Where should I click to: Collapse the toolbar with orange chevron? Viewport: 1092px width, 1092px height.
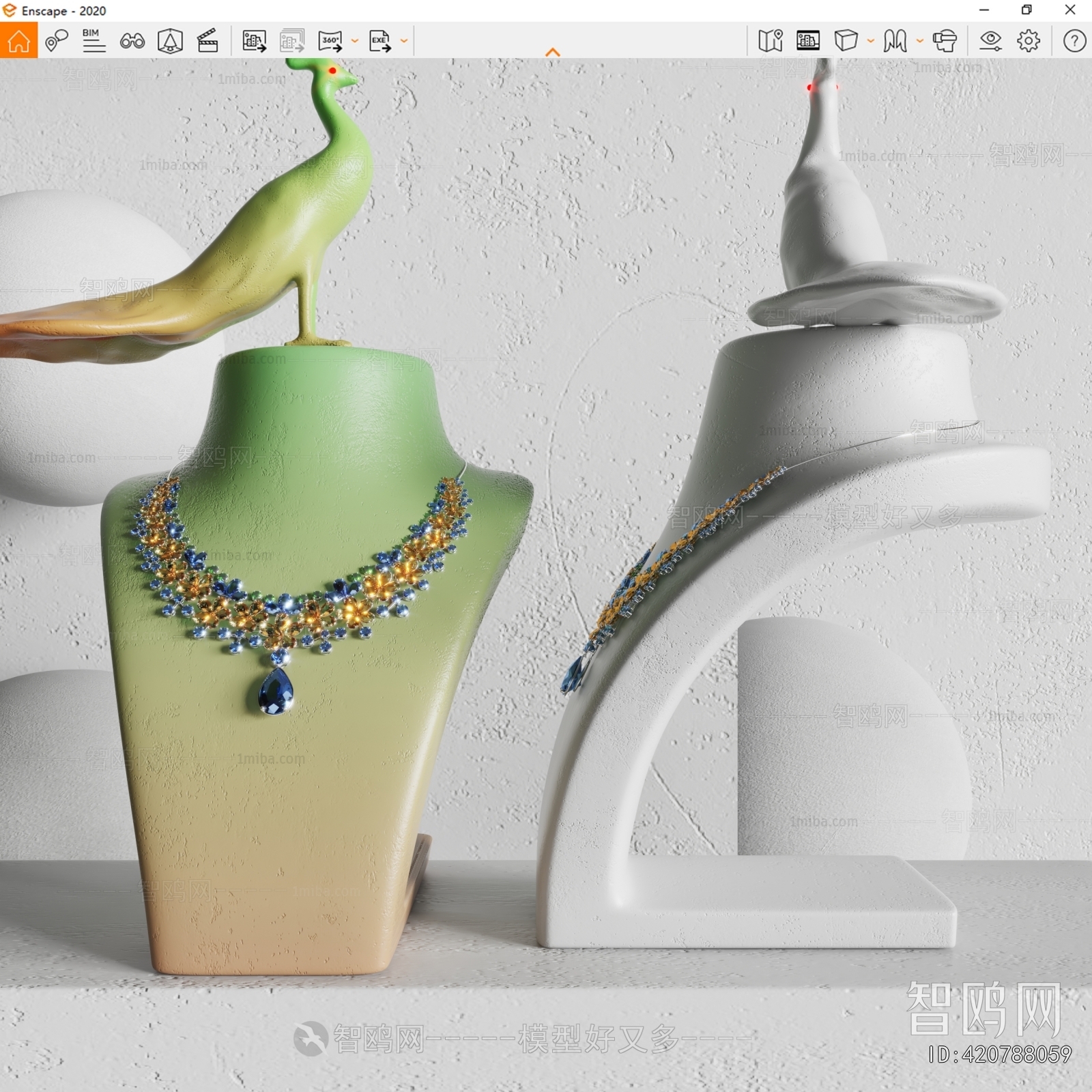[x=553, y=52]
